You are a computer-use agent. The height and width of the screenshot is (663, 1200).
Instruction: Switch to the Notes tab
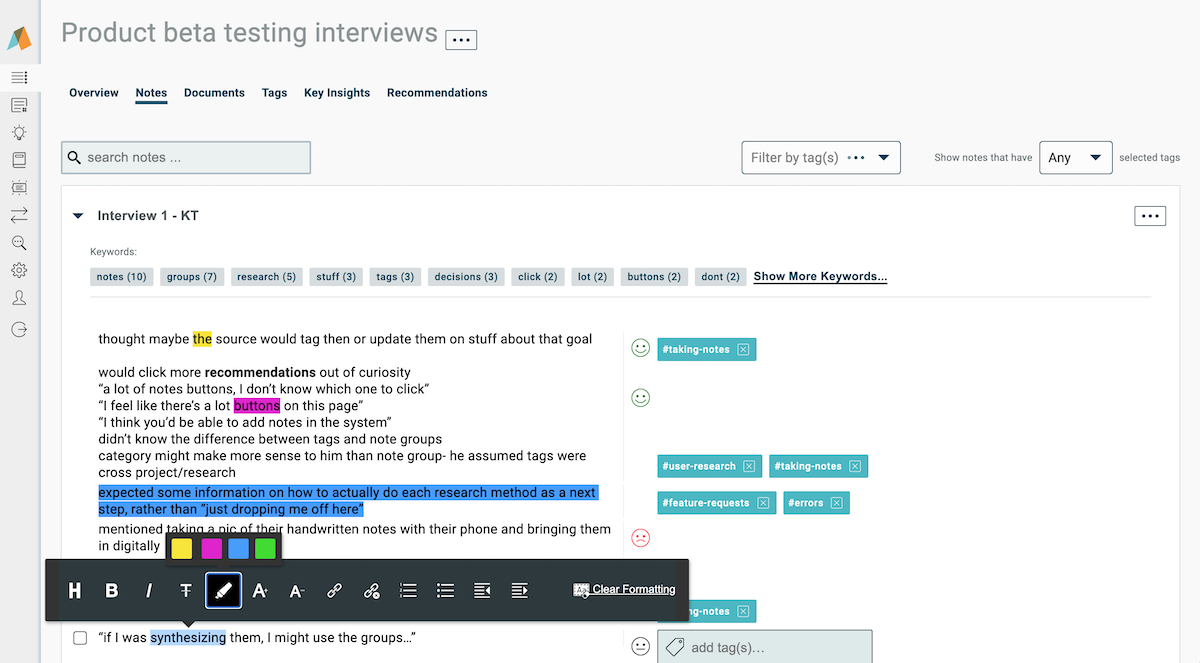(151, 93)
